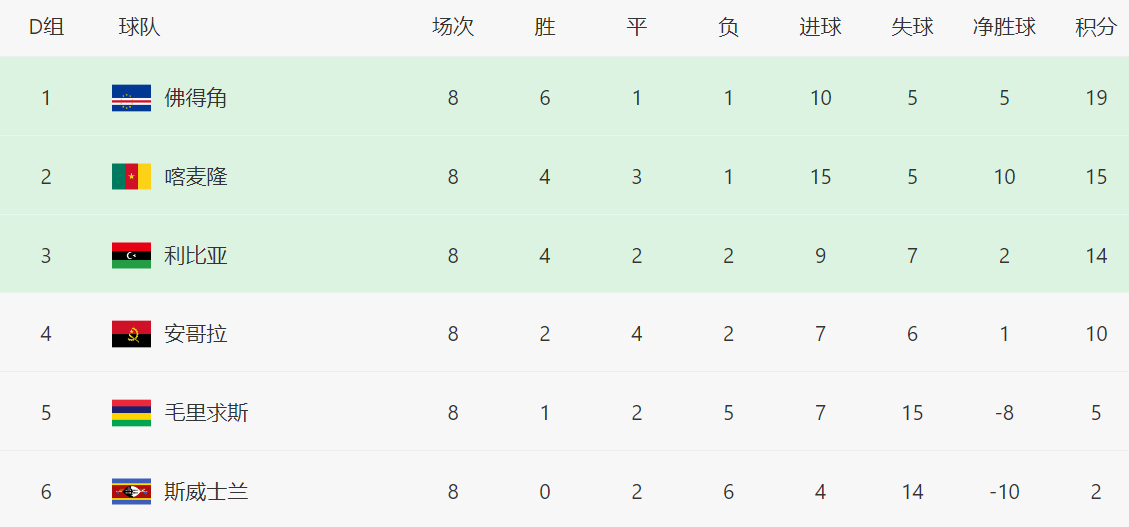Click Cape Verde's 19 points value
The width and height of the screenshot is (1129, 527).
click(x=1096, y=98)
